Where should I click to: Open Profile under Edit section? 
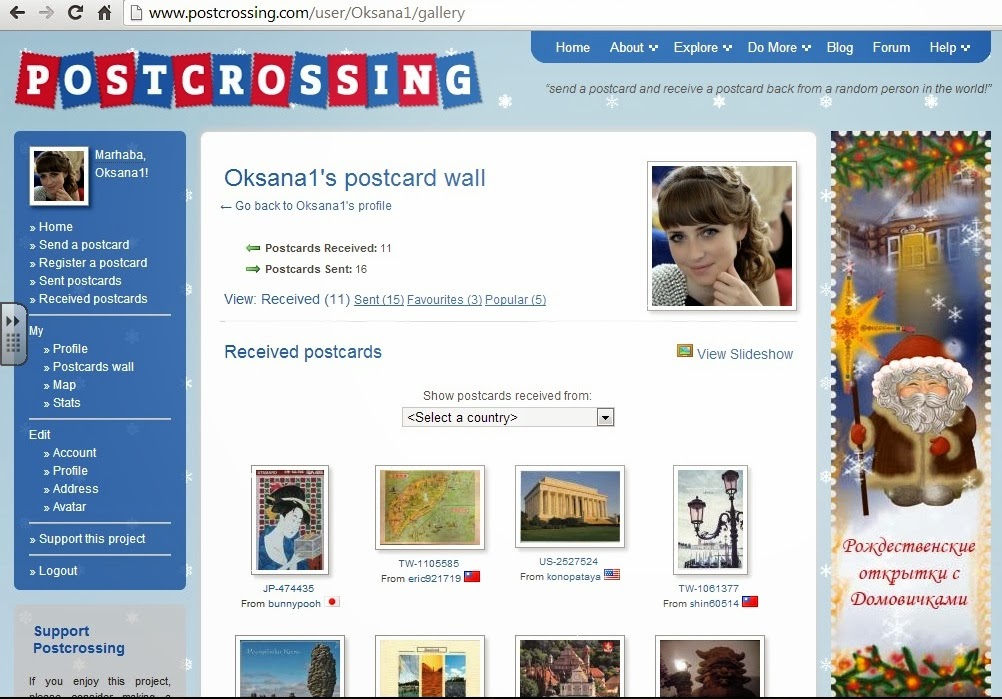[x=70, y=470]
